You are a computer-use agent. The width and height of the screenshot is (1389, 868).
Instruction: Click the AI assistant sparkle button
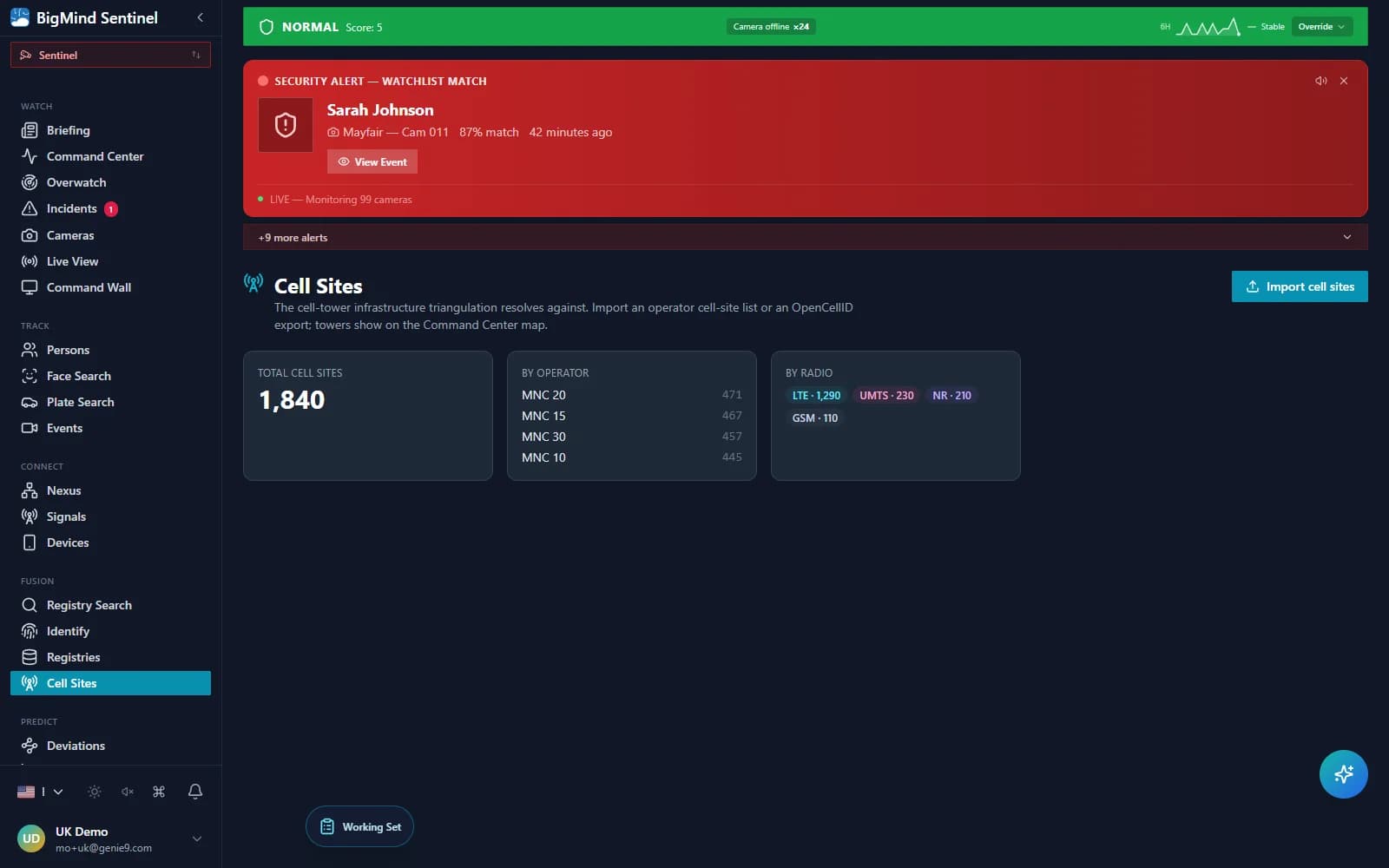click(x=1343, y=773)
